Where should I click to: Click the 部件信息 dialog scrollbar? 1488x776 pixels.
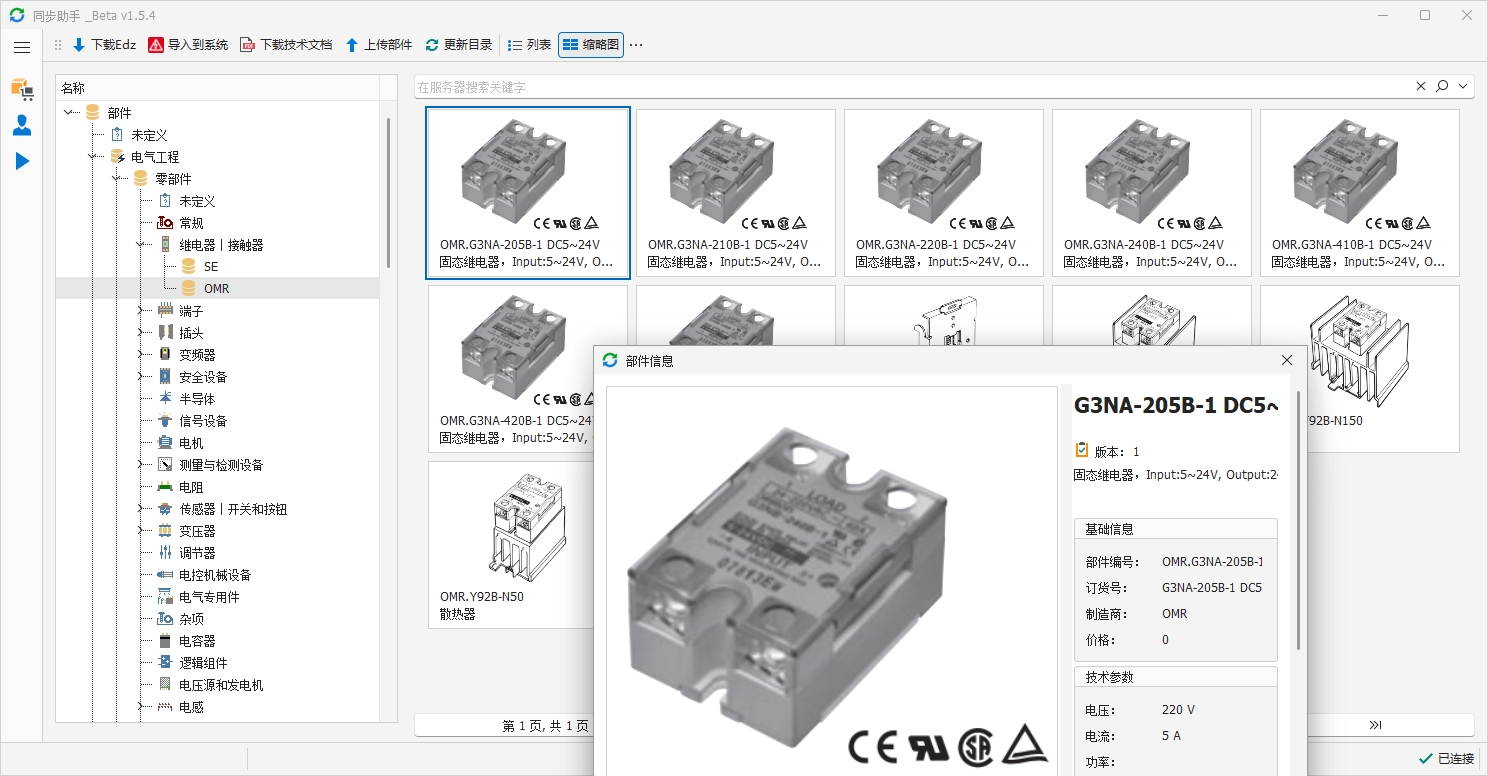pos(1298,520)
